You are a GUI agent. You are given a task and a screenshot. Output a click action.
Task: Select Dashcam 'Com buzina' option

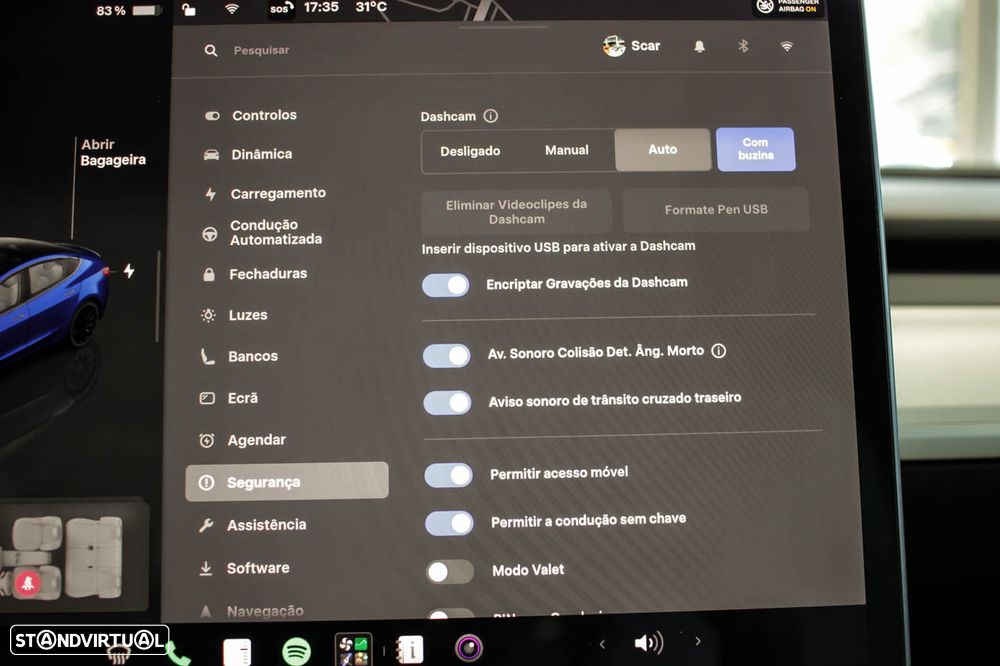pos(756,149)
